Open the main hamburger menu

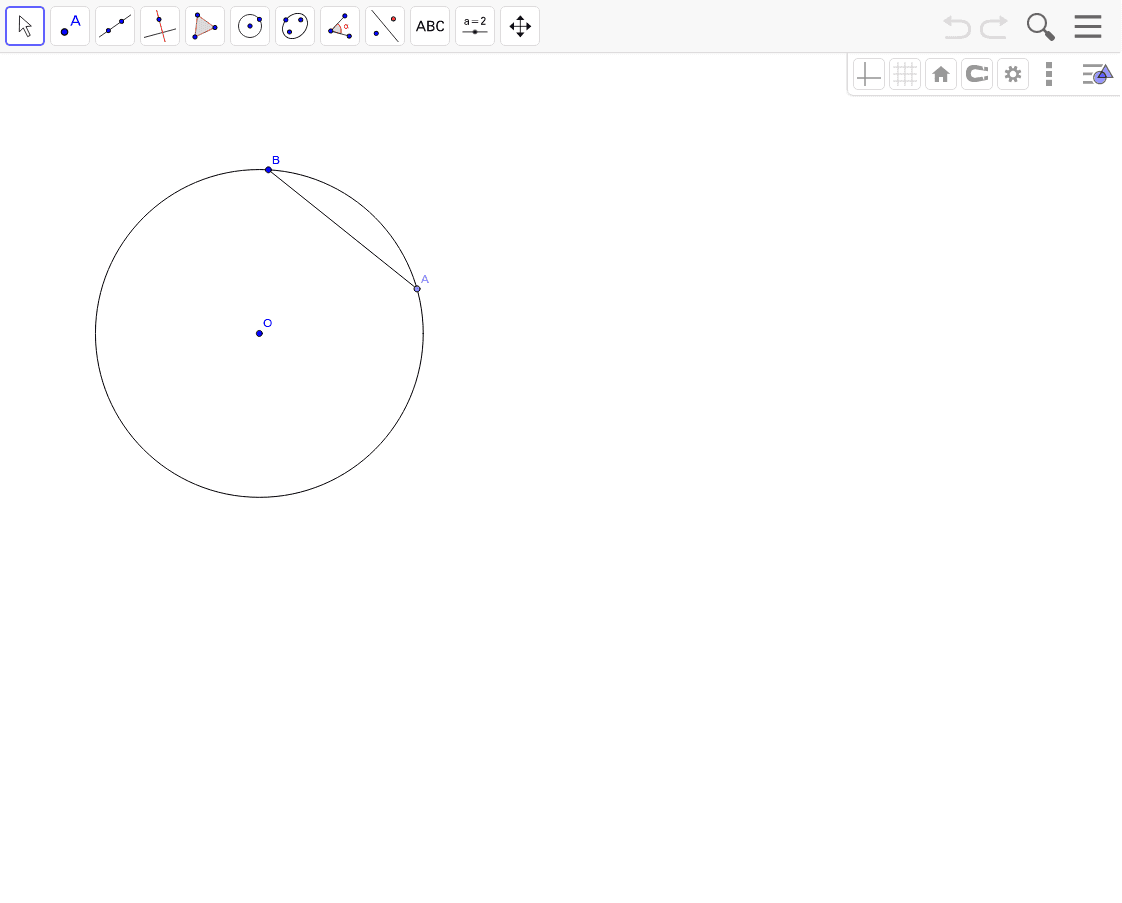point(1088,26)
